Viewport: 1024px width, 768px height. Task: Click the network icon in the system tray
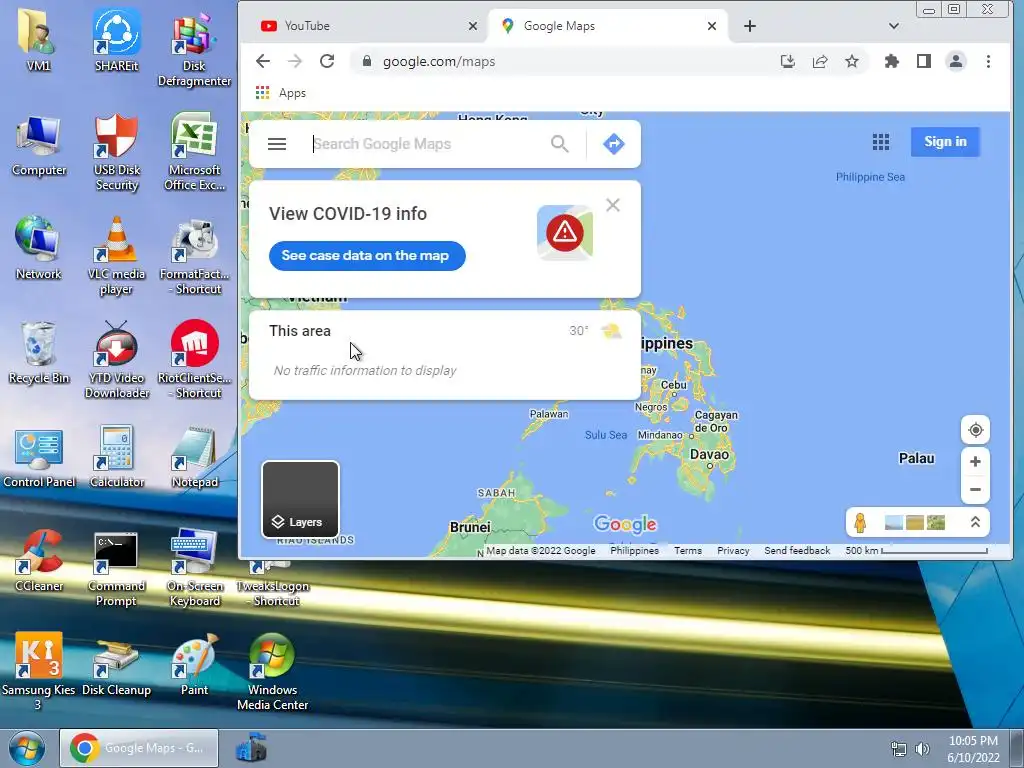pos(899,749)
